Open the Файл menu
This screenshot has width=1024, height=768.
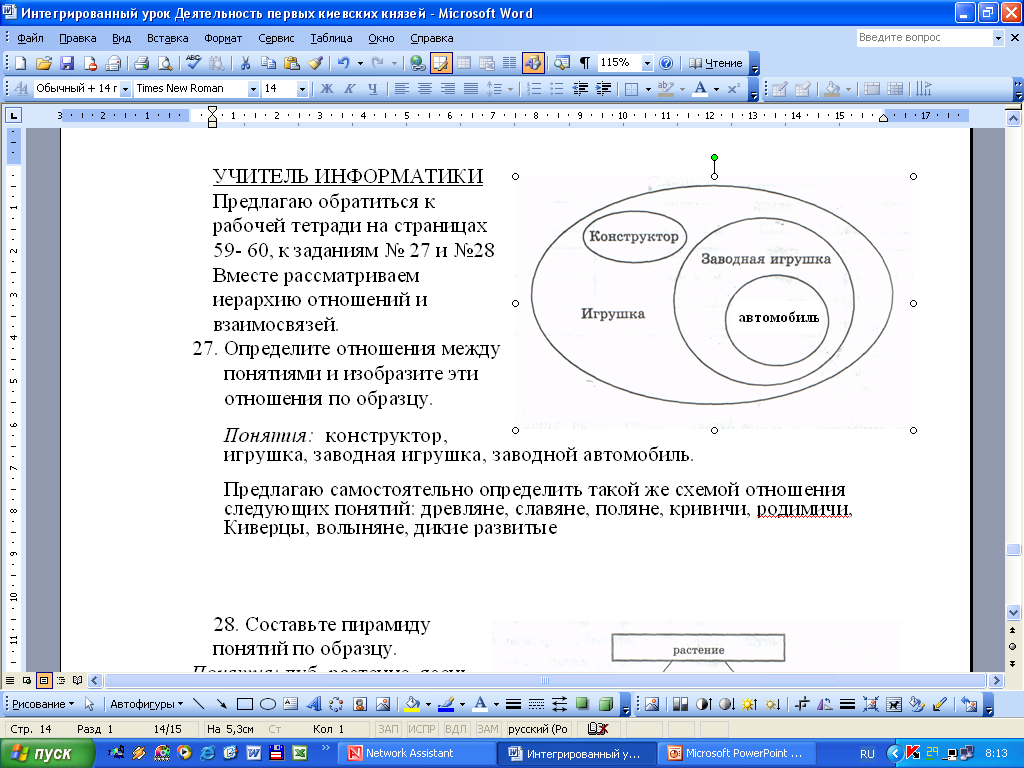(x=30, y=38)
